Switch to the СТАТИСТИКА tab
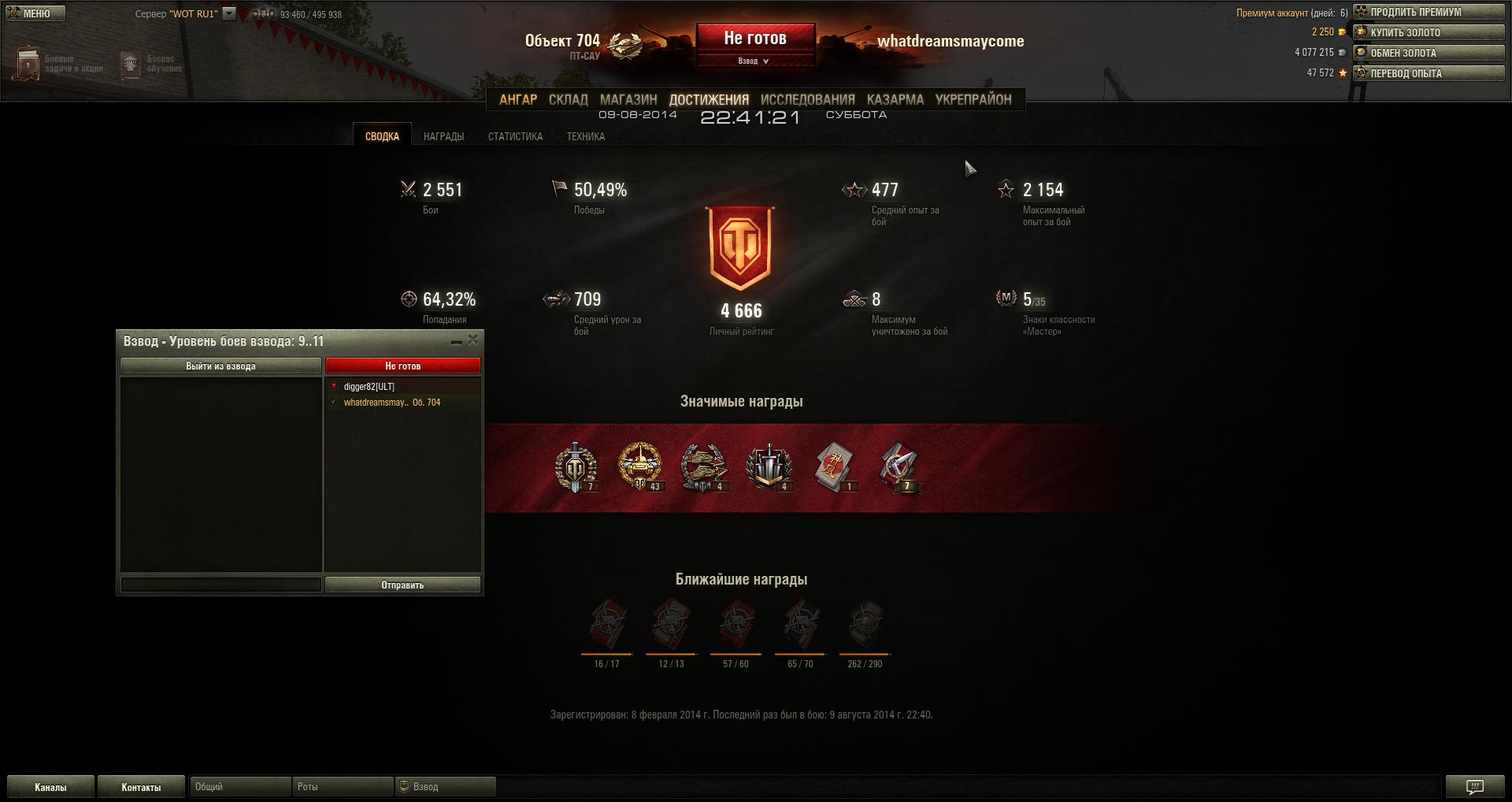The width and height of the screenshot is (1512, 802). pos(515,136)
